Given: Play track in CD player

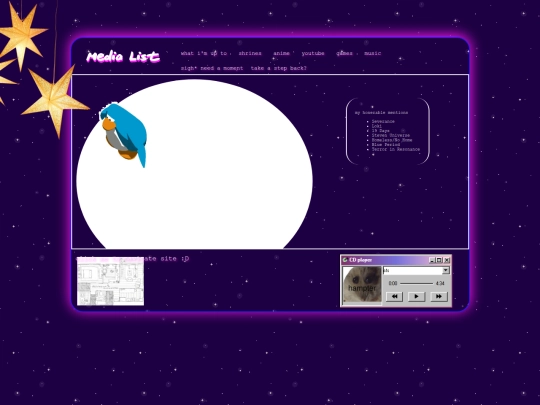Looking at the screenshot, I should pos(416,296).
